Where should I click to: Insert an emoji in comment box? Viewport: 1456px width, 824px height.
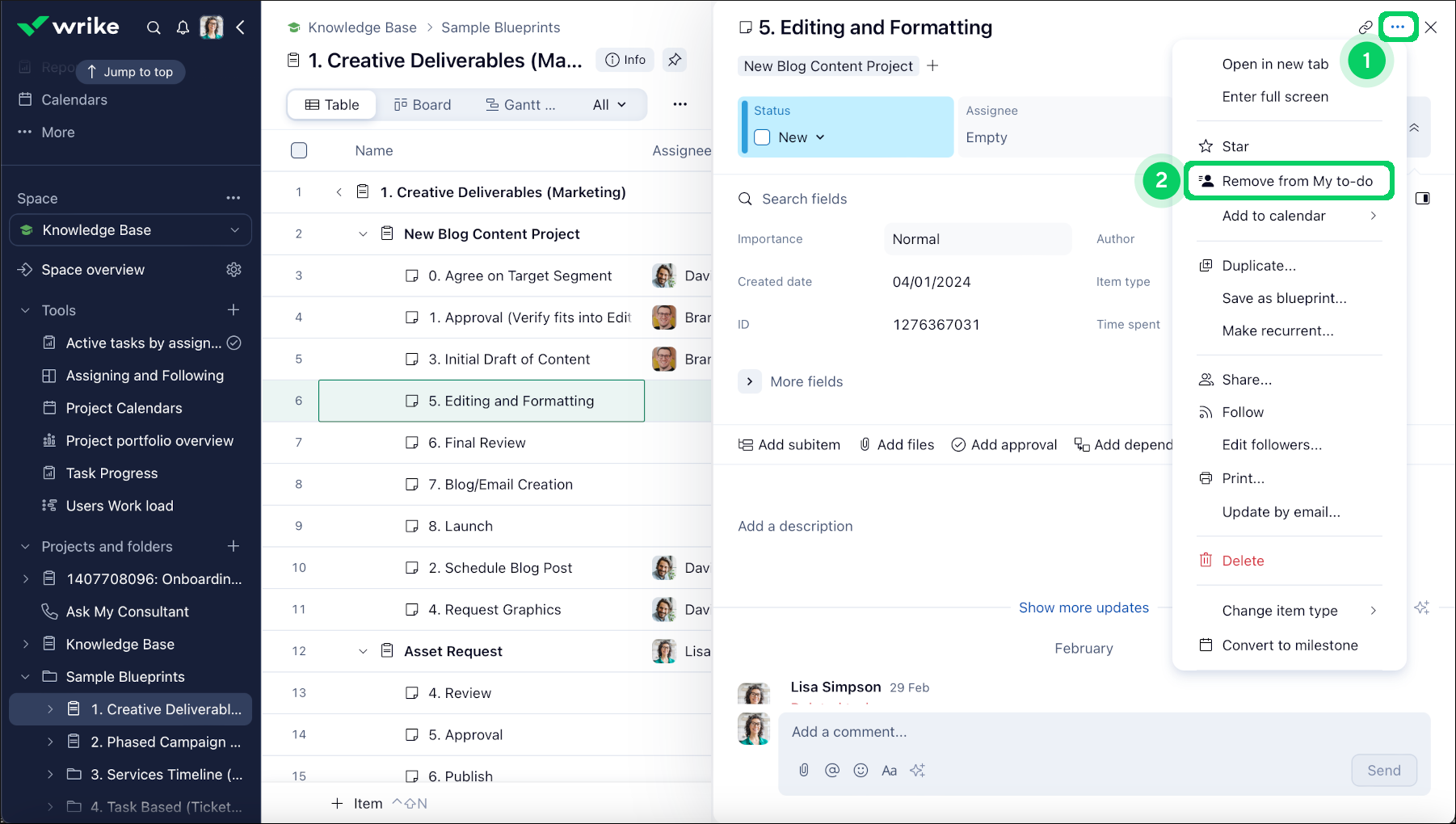click(861, 770)
